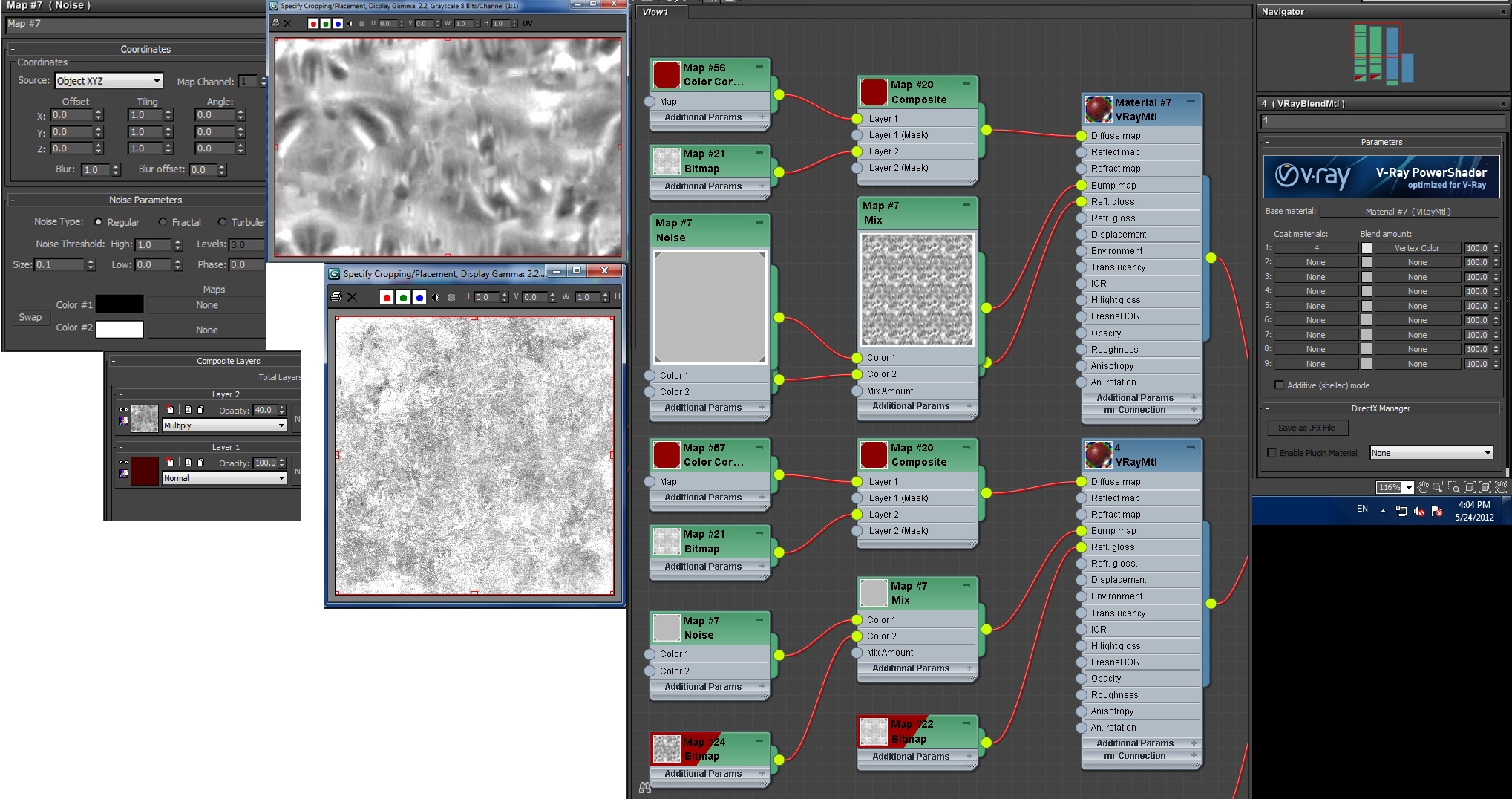Toggle alpha display in lower cropping window
The image size is (1512, 799).
point(436,297)
